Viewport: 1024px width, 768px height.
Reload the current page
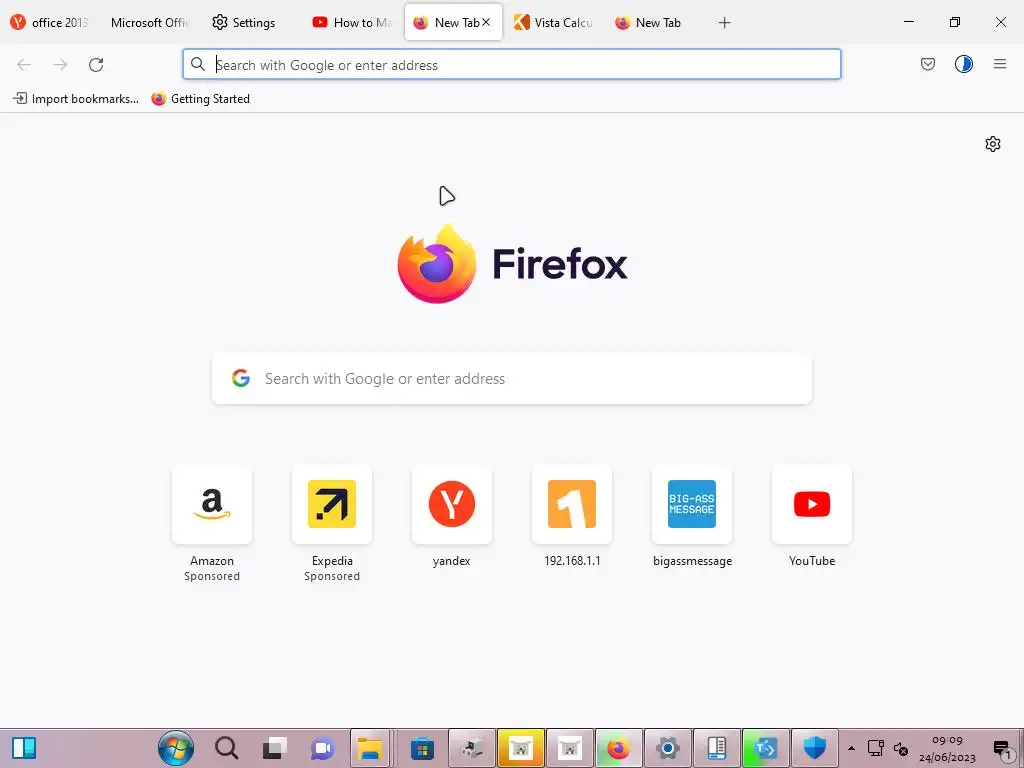pyautogui.click(x=96, y=65)
